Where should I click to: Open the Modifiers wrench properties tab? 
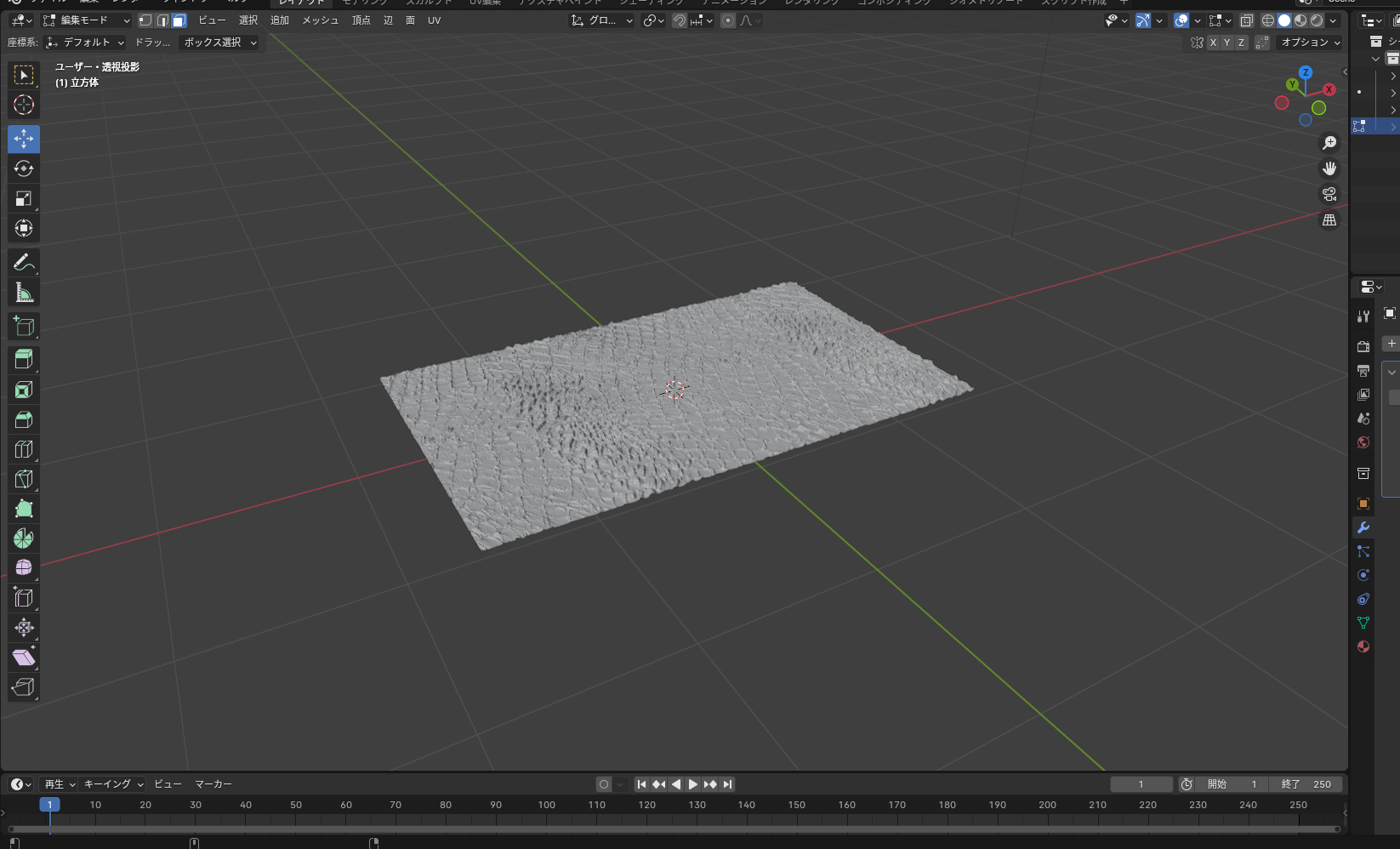click(x=1363, y=527)
